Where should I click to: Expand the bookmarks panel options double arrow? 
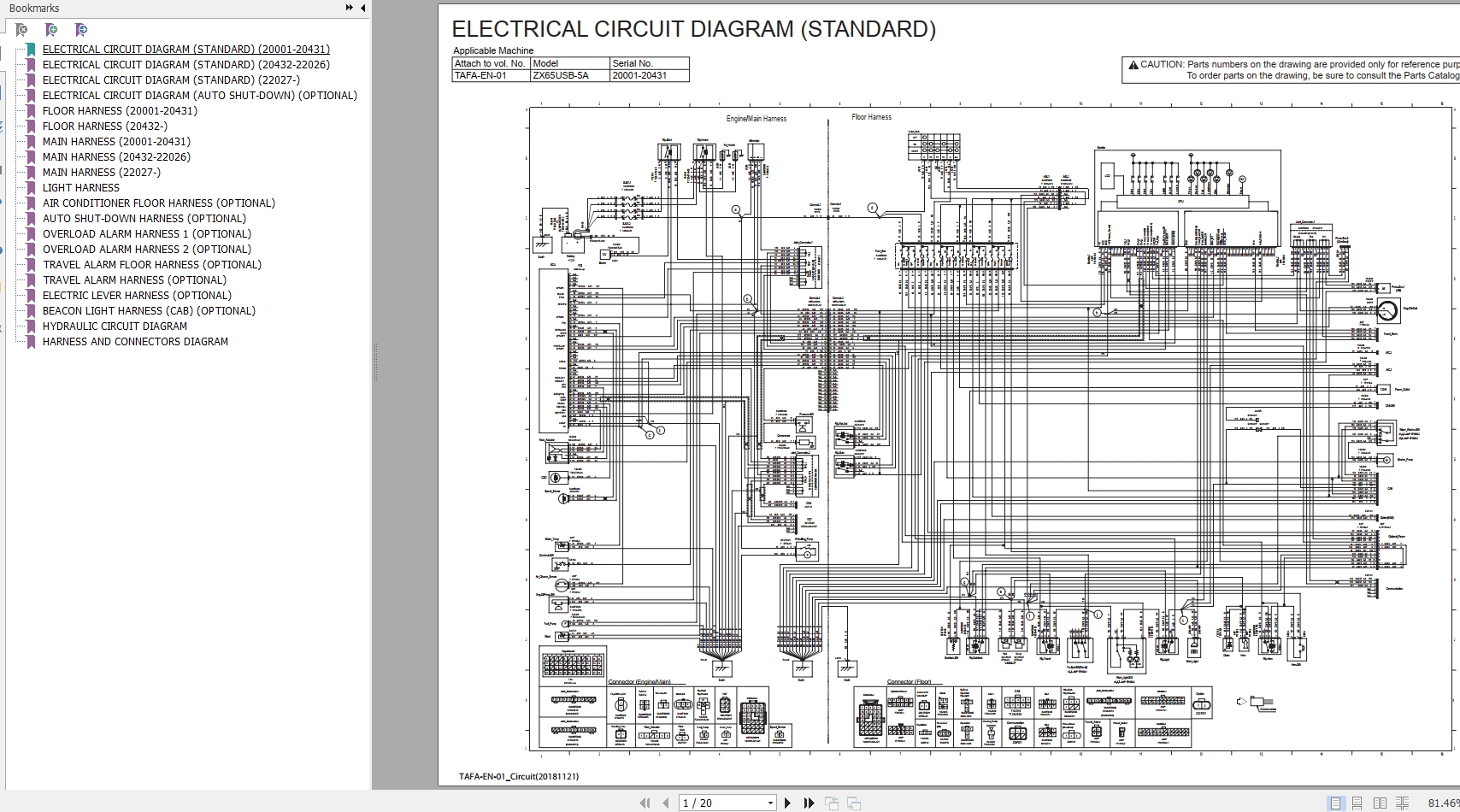click(349, 8)
